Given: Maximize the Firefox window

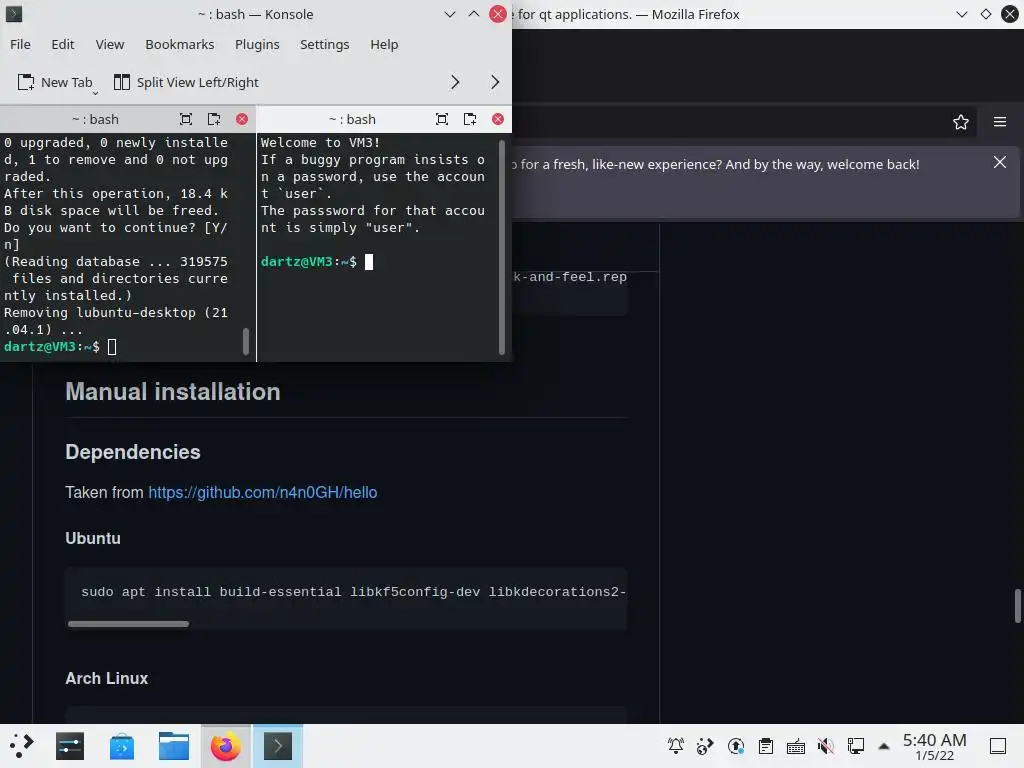Looking at the screenshot, I should pos(986,14).
